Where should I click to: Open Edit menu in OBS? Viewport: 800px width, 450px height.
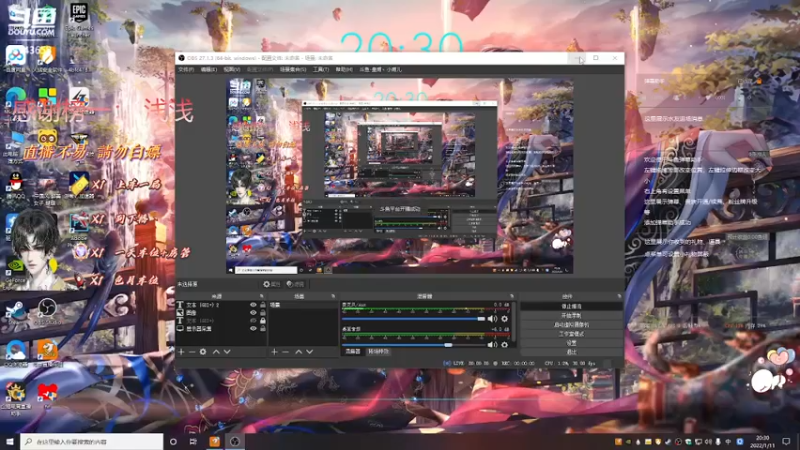pos(208,69)
